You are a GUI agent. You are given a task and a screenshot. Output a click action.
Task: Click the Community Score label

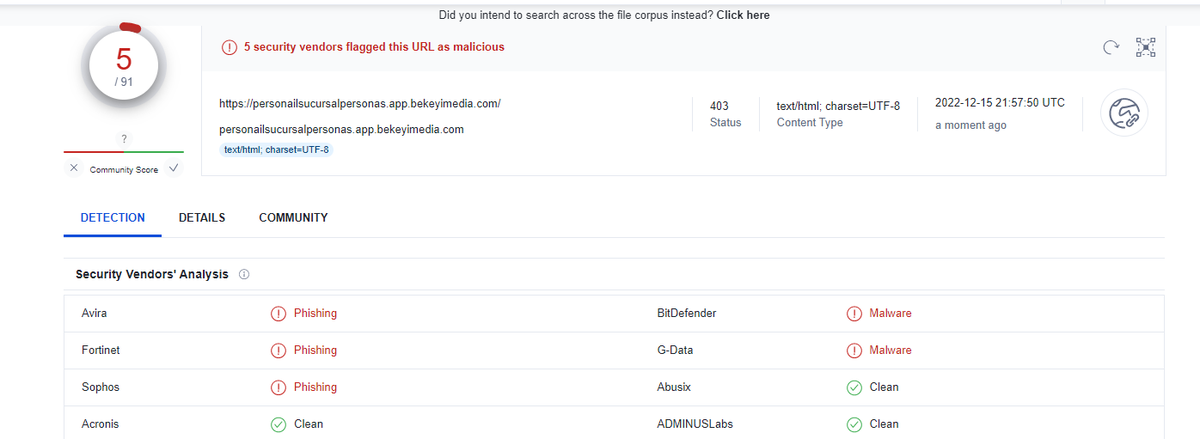click(x=124, y=170)
